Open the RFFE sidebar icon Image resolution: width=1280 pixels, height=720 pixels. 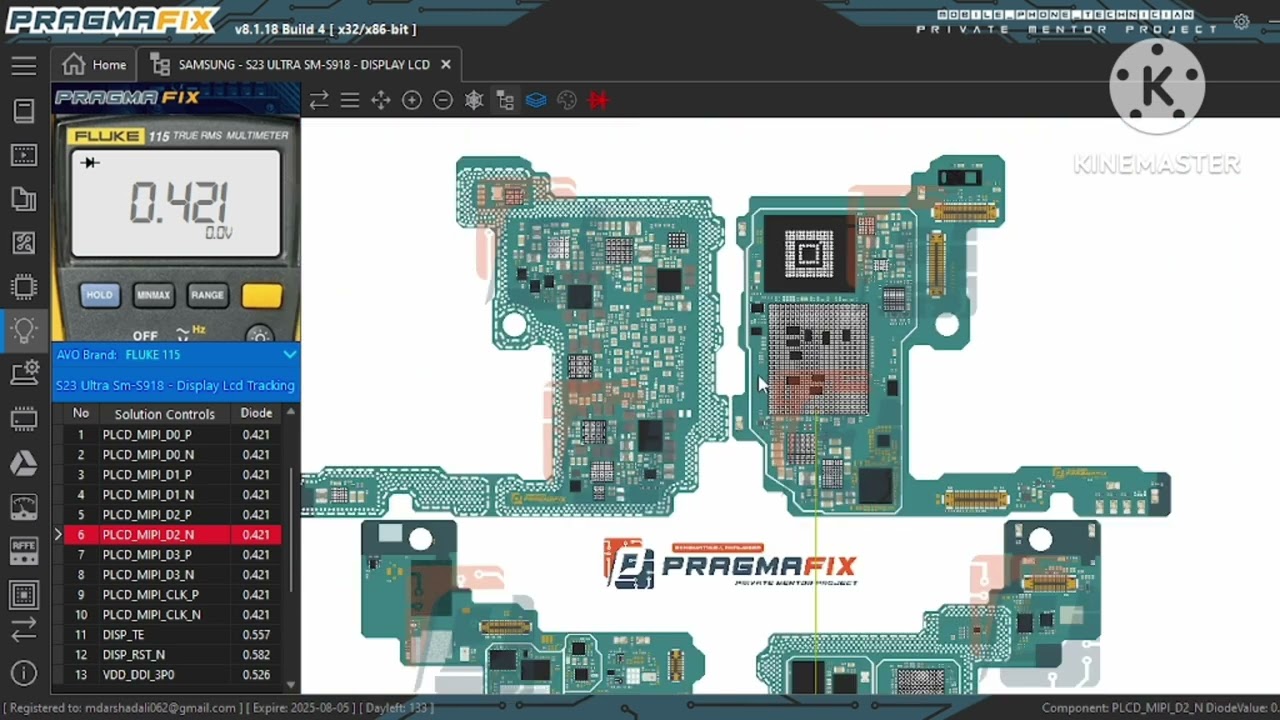pyautogui.click(x=24, y=550)
